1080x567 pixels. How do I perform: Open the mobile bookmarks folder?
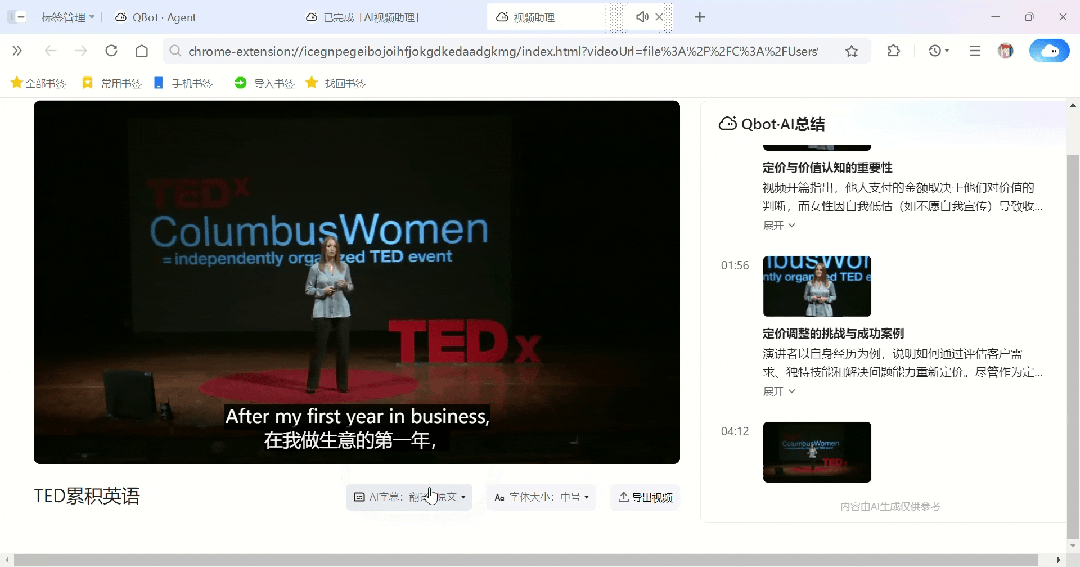[183, 83]
